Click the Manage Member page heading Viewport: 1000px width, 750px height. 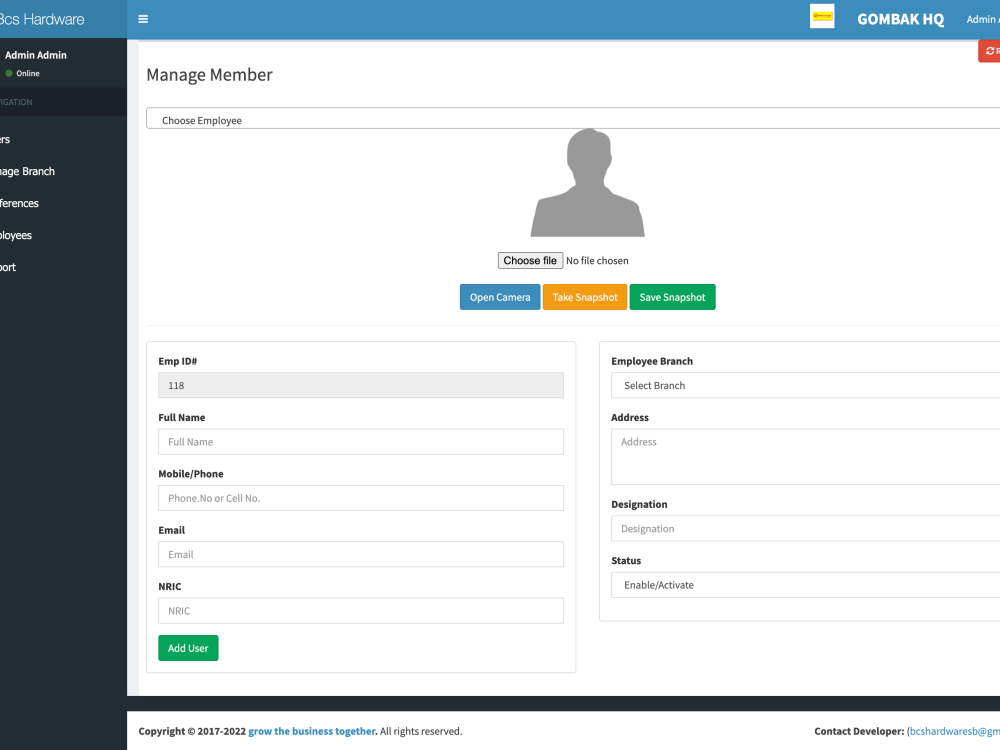[209, 75]
